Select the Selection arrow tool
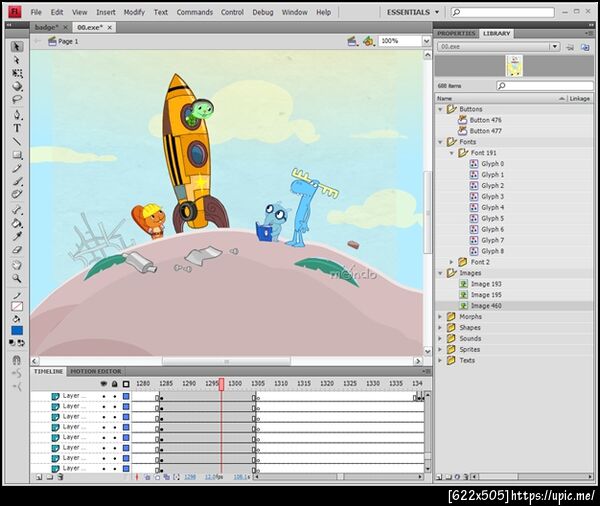 [16, 47]
